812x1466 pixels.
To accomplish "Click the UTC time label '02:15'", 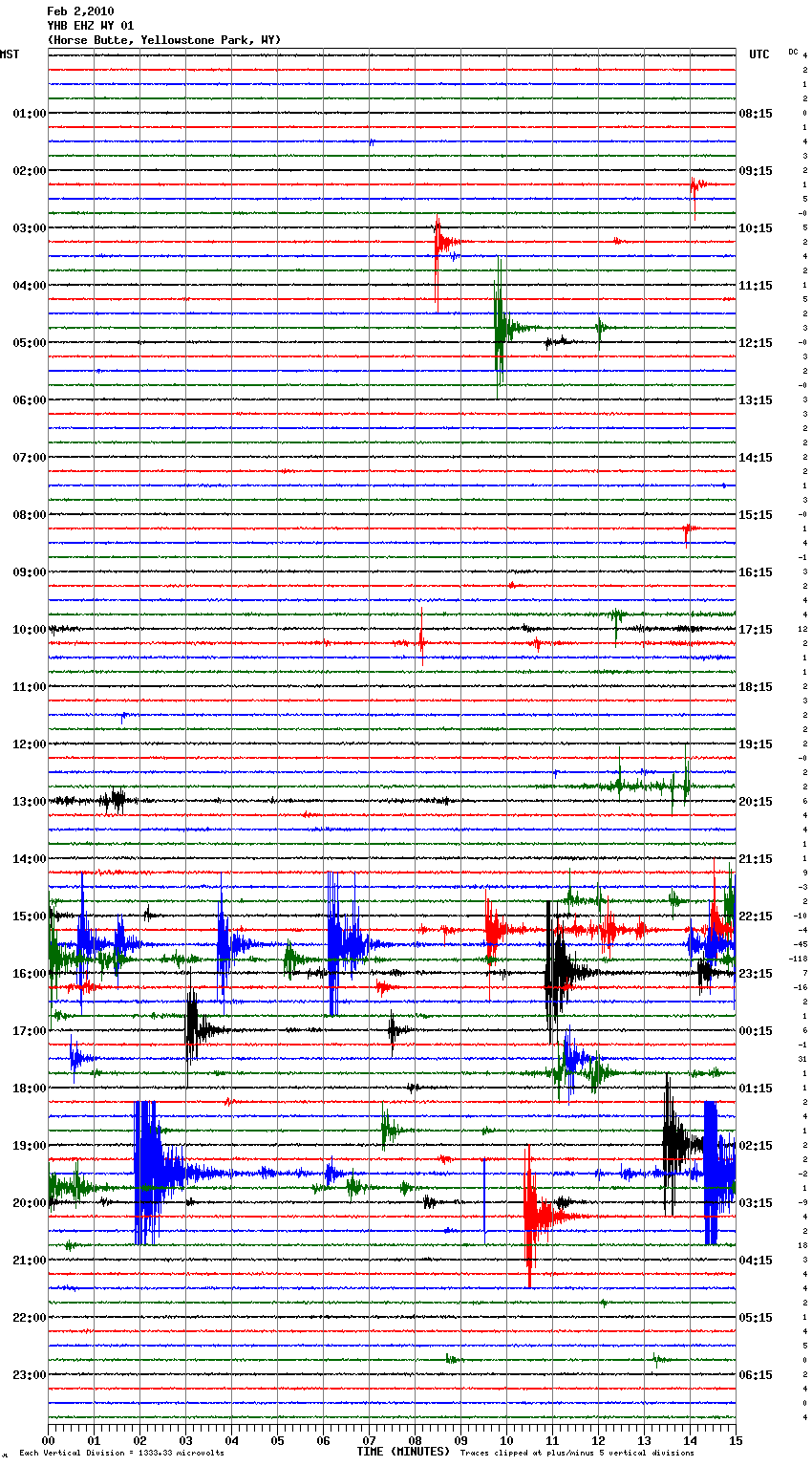I will pos(756,1146).
